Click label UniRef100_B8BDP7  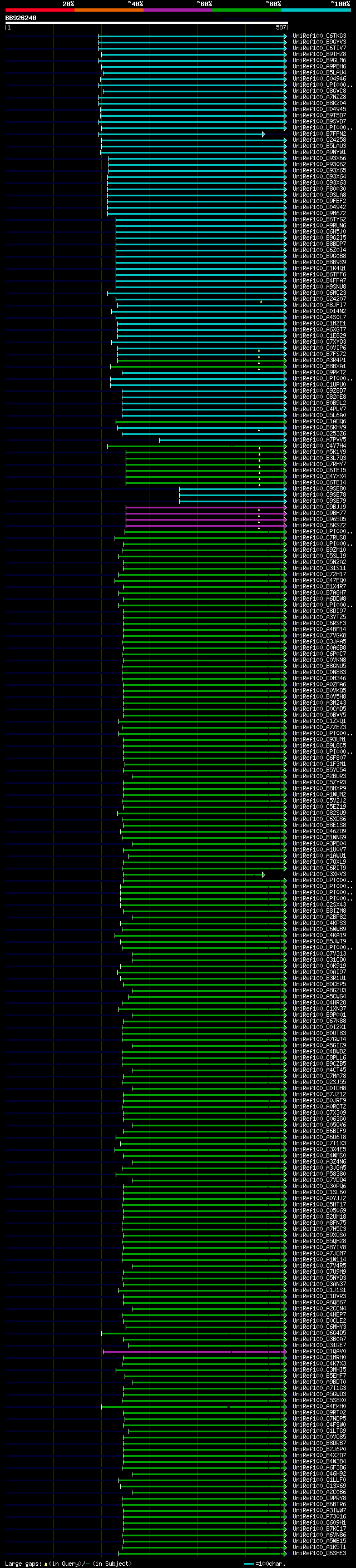(319, 244)
